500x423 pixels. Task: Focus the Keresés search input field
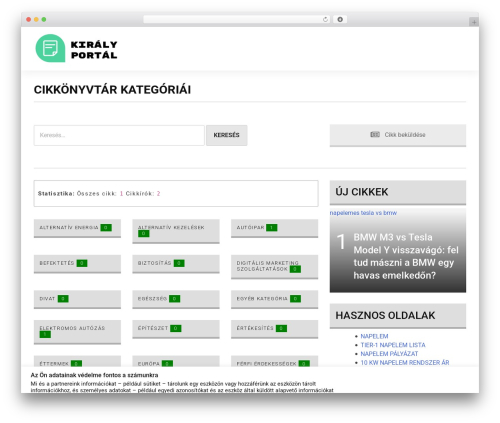coord(119,135)
